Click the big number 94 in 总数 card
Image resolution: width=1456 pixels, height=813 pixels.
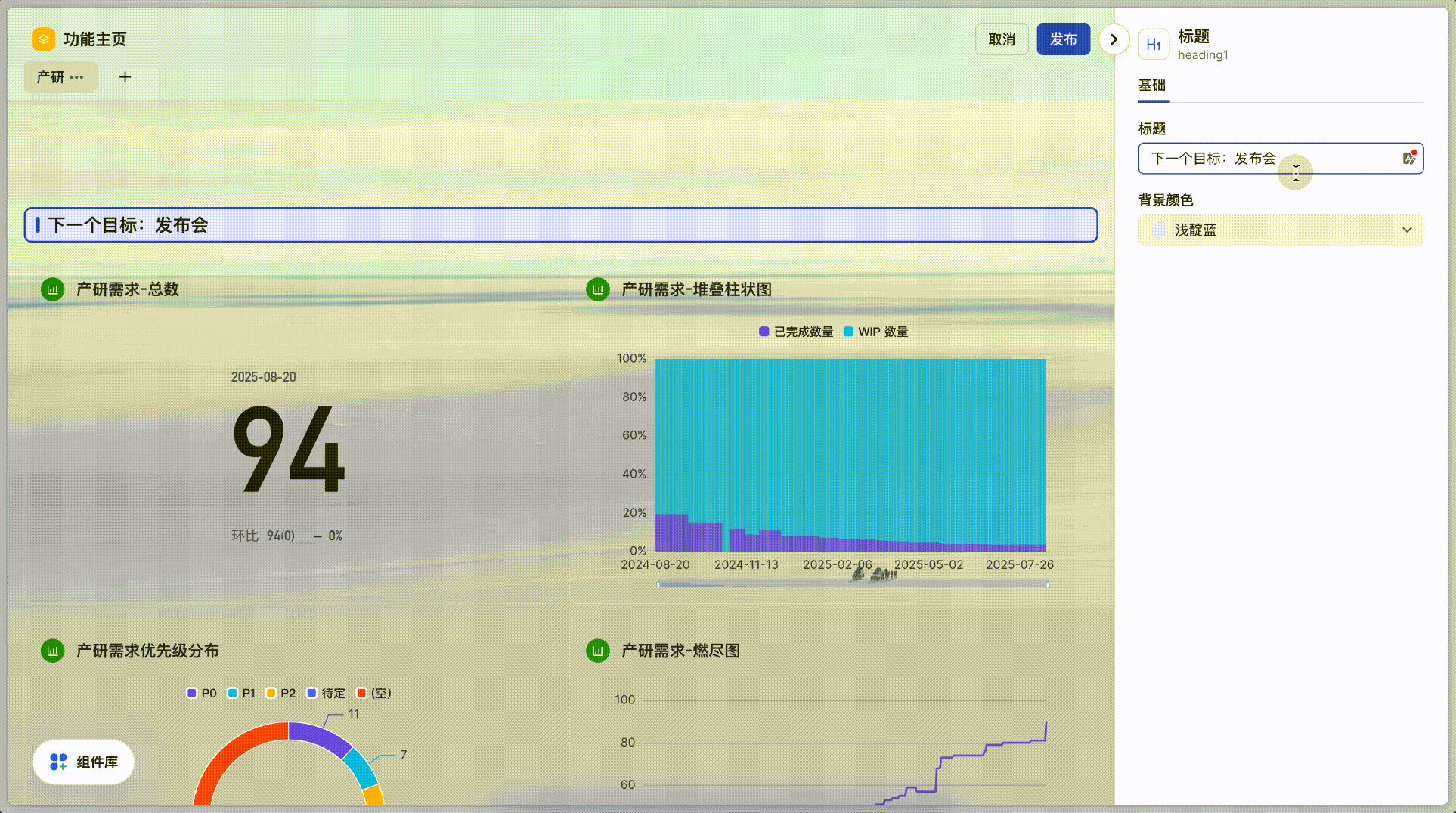289,449
